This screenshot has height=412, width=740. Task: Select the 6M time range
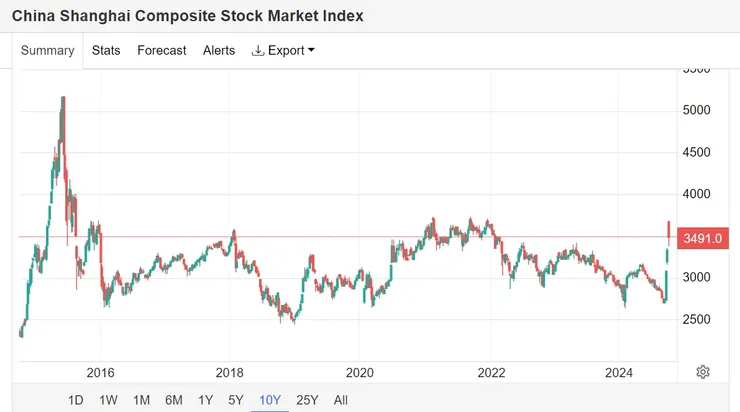[x=174, y=400]
